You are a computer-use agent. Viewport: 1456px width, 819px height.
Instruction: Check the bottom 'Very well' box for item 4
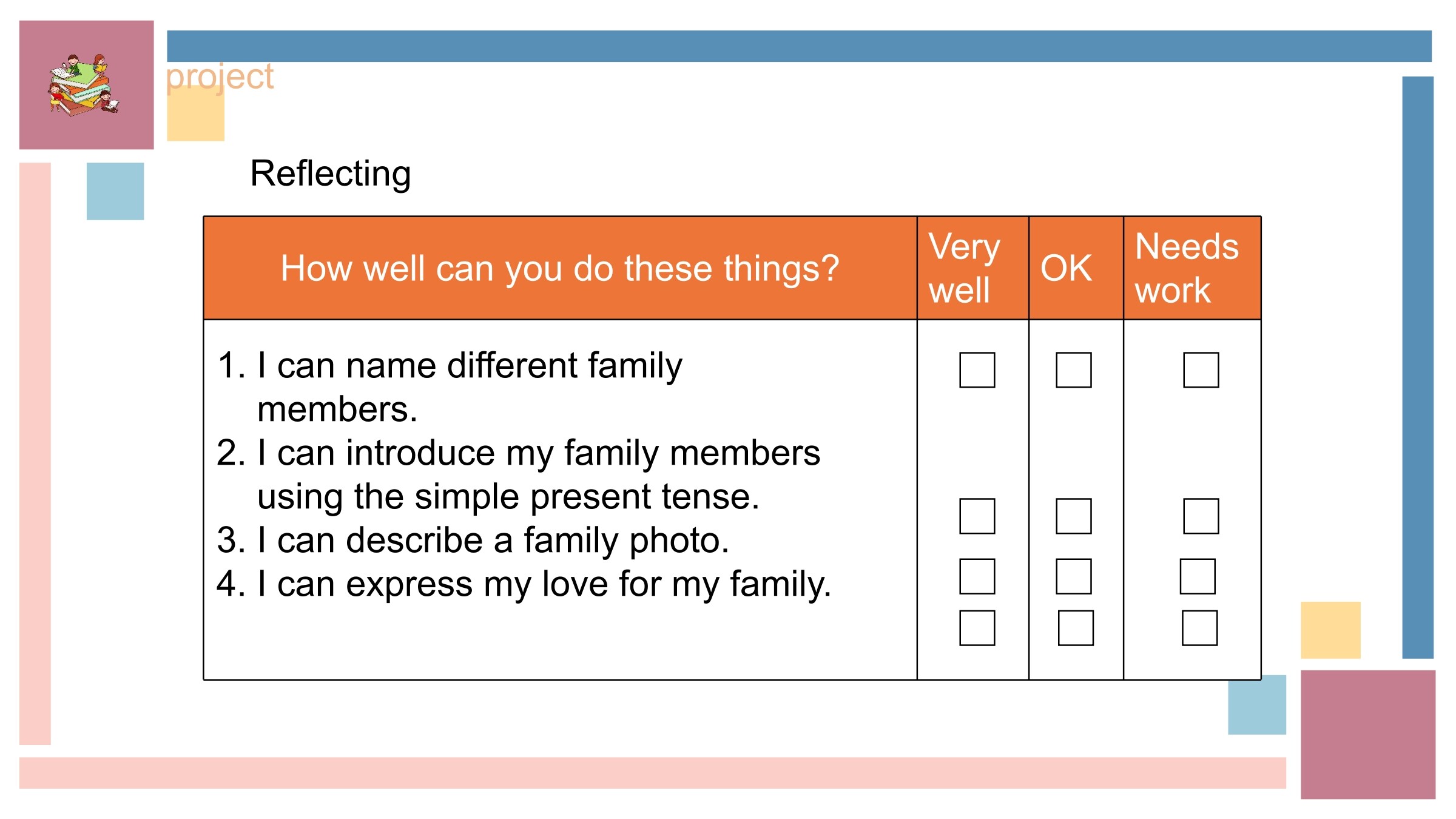[977, 627]
